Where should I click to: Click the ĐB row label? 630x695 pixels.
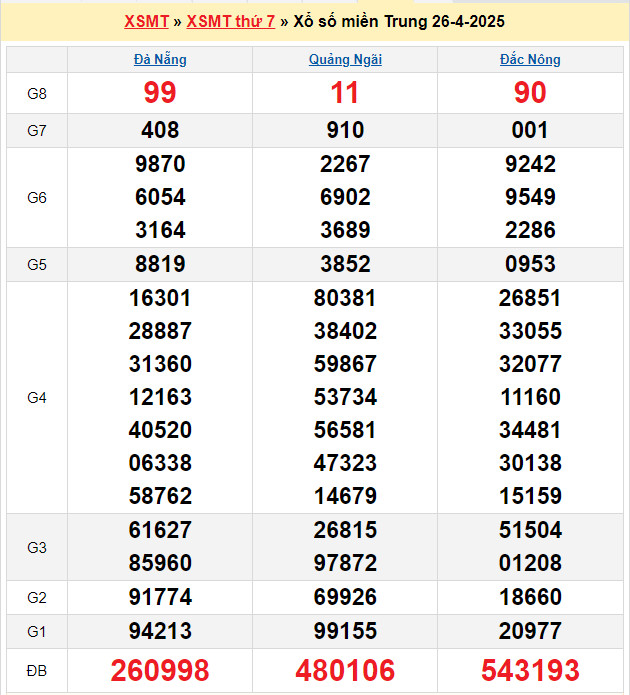(37, 671)
